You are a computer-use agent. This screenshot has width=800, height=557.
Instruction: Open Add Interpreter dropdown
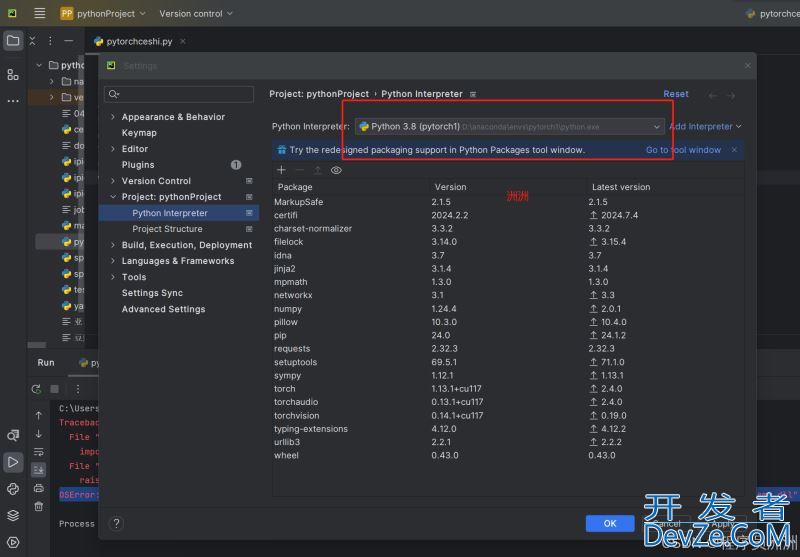(x=705, y=126)
